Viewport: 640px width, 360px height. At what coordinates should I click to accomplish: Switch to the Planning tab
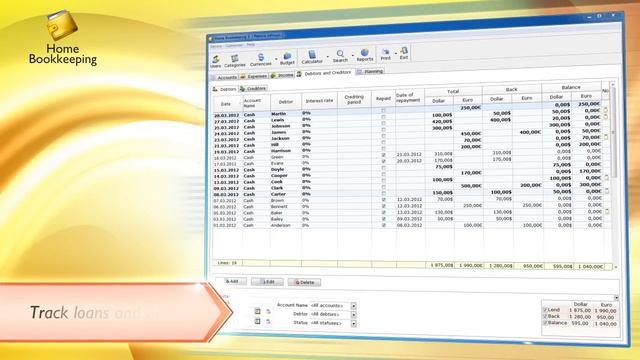(370, 71)
